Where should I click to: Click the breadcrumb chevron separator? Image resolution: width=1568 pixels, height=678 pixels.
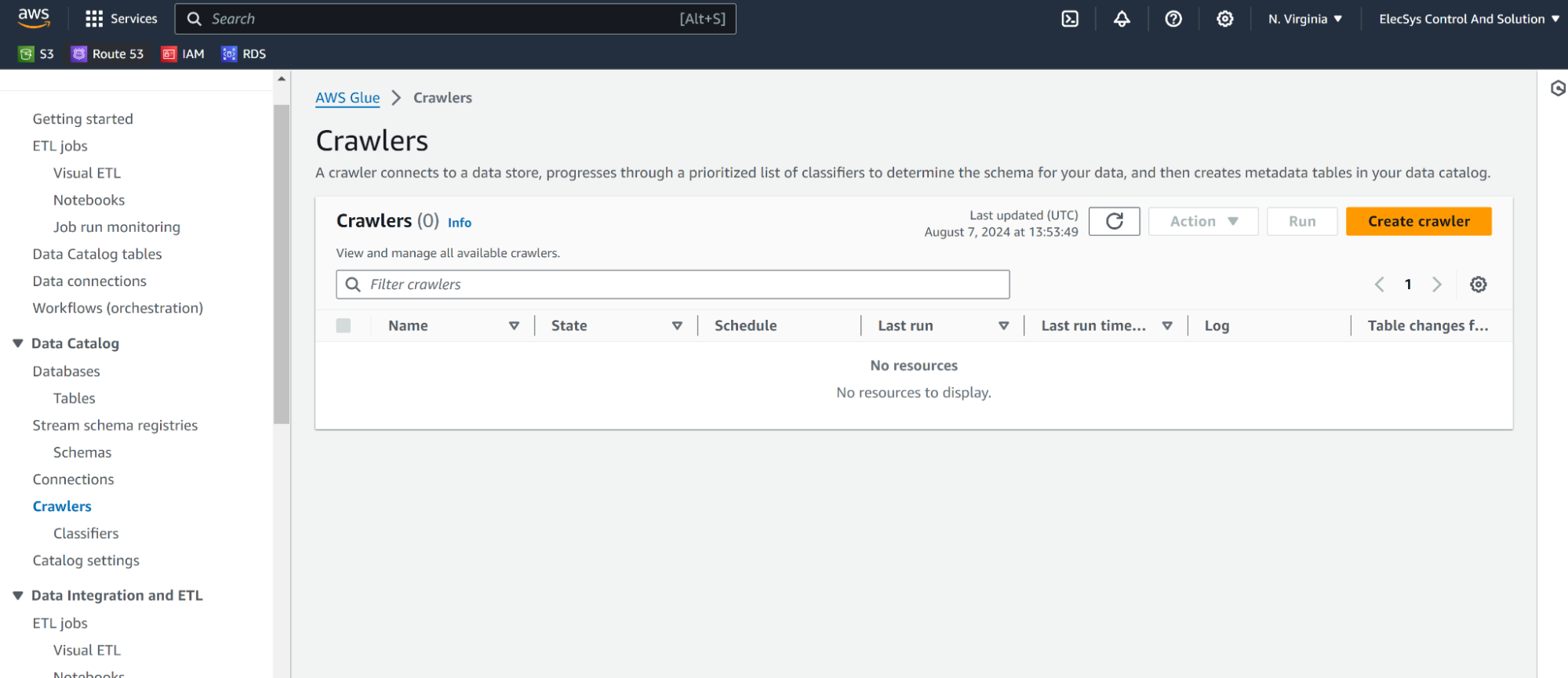[x=397, y=98]
